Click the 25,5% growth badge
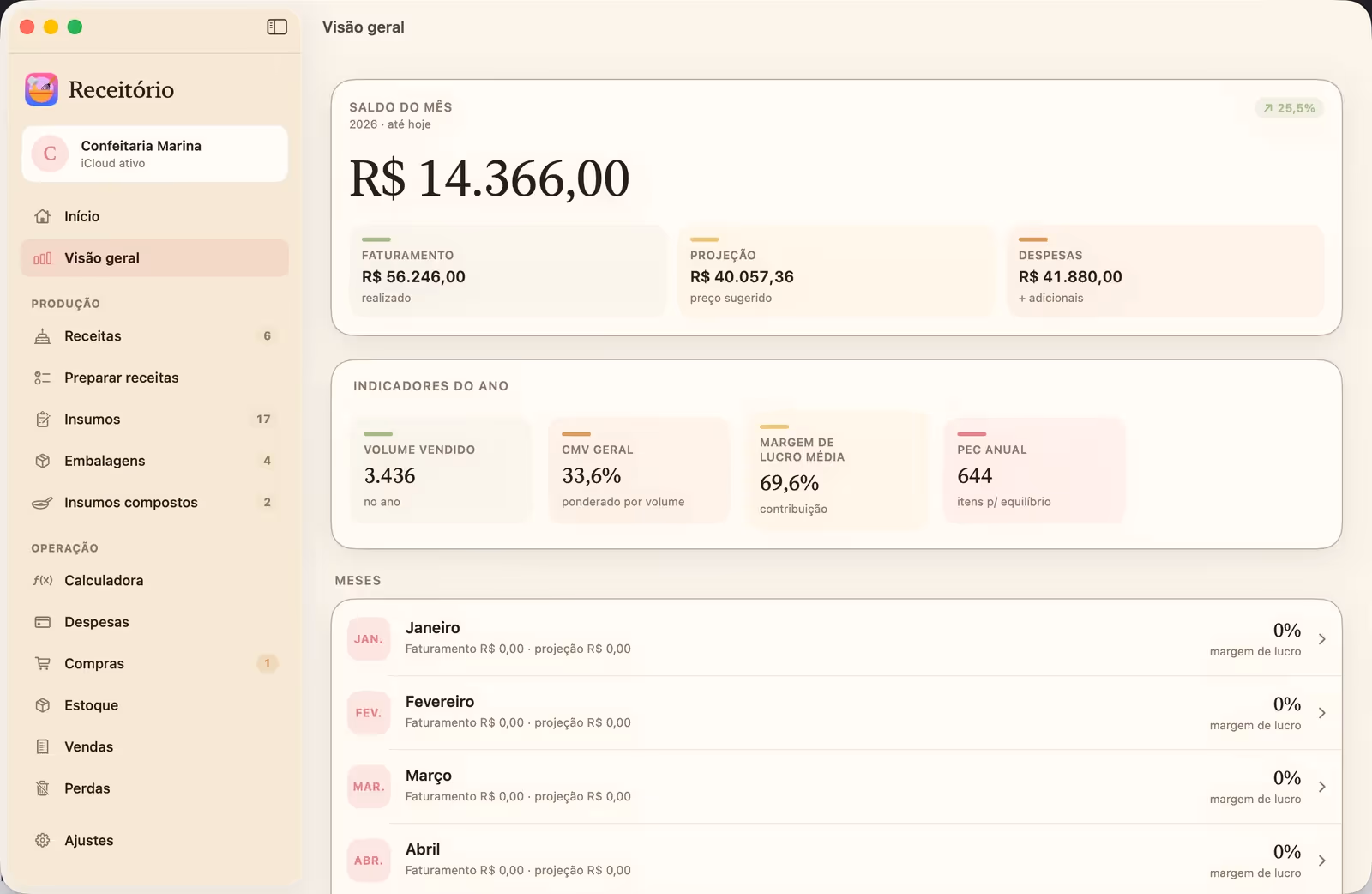This screenshot has height=894, width=1372. tap(1289, 108)
